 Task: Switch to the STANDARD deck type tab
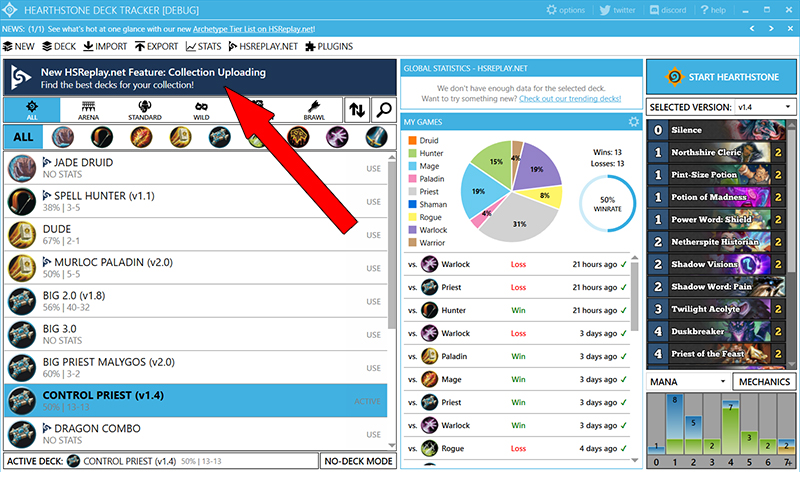click(x=145, y=110)
